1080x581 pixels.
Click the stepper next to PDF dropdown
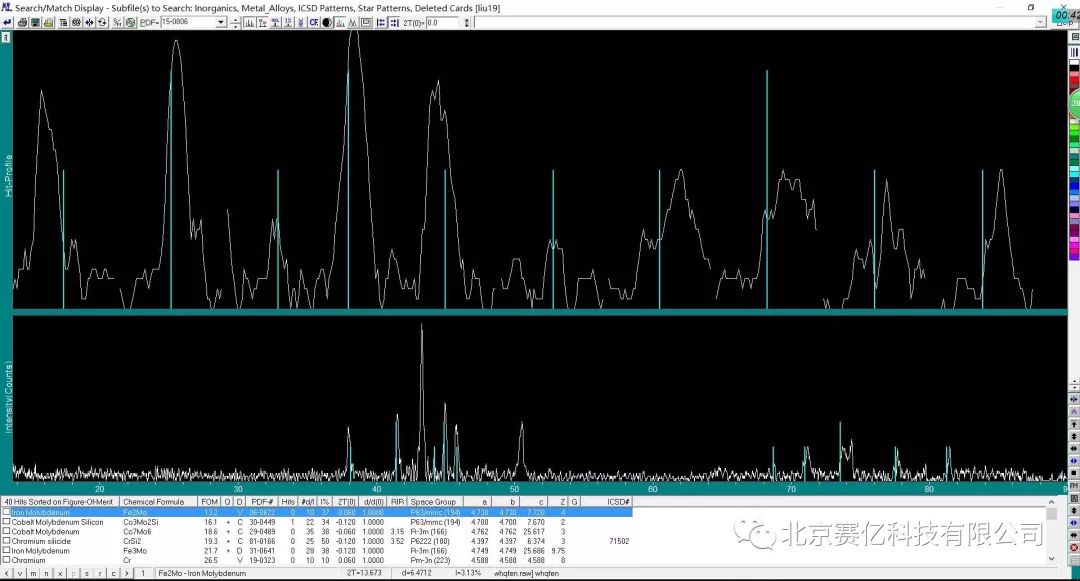pyautogui.click(x=234, y=22)
